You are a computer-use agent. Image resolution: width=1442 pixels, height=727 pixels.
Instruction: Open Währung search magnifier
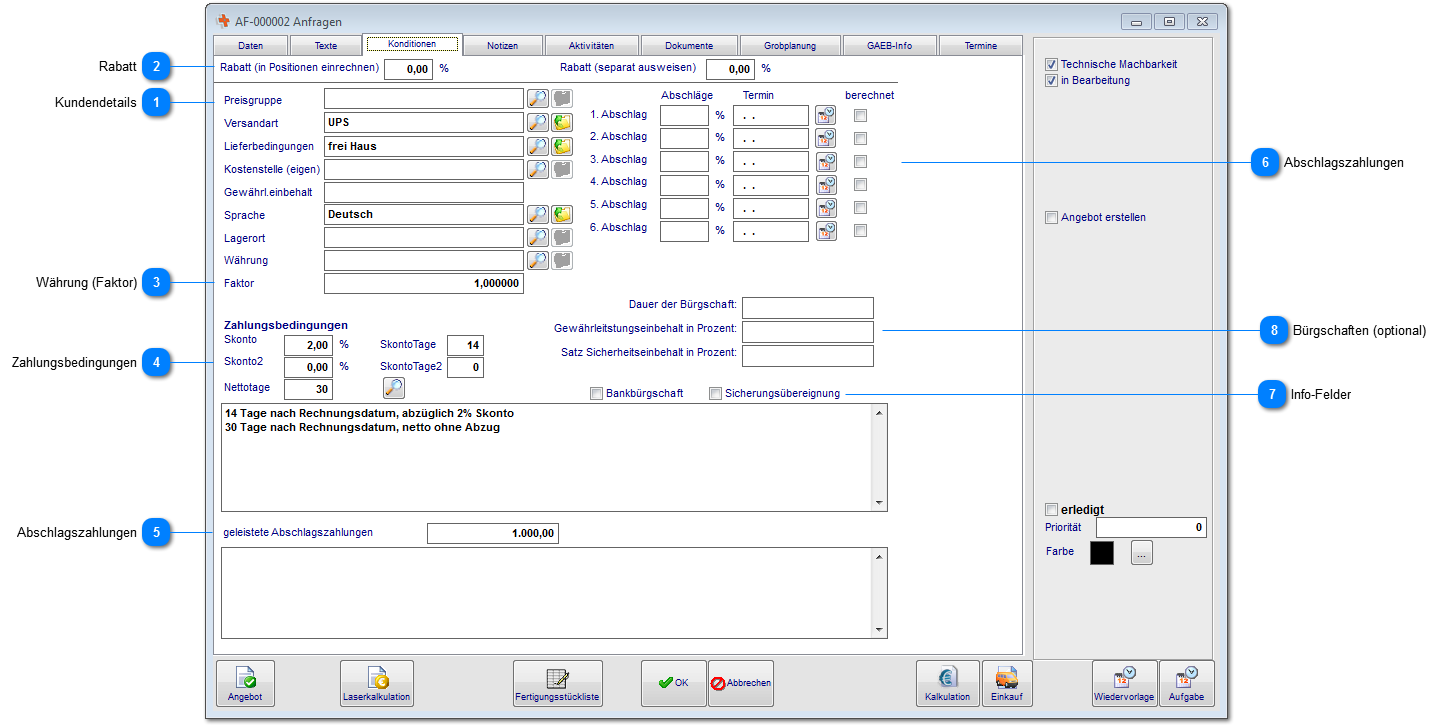tap(538, 260)
